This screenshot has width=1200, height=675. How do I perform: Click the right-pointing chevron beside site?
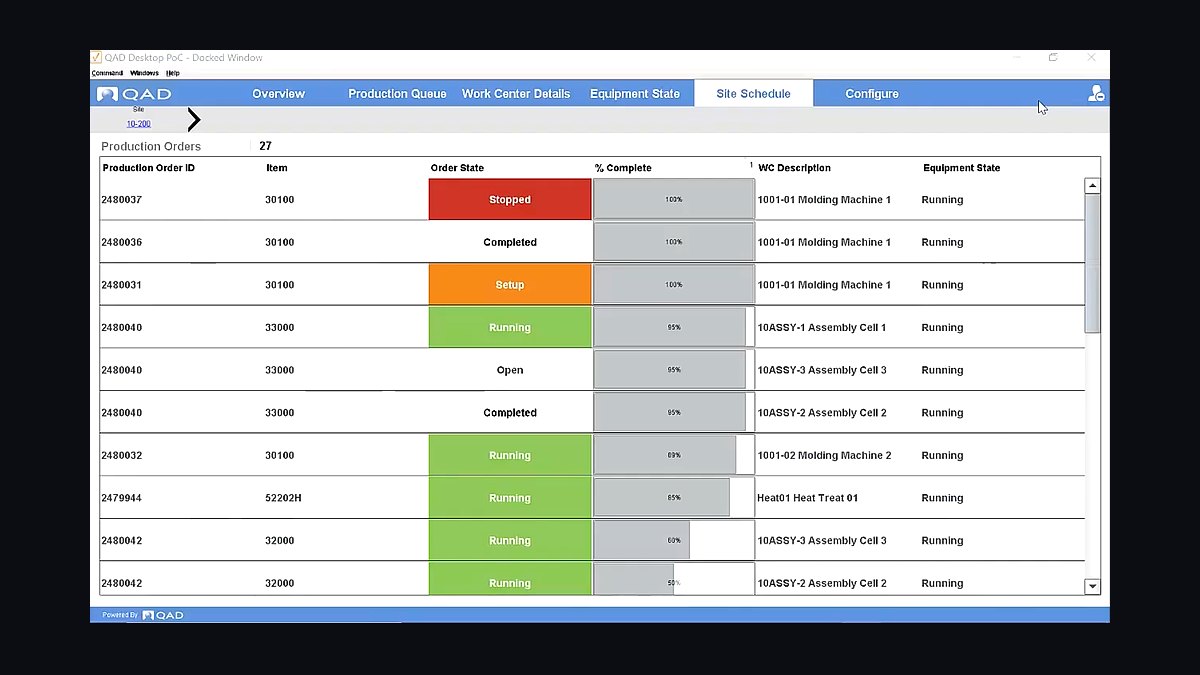pyautogui.click(x=194, y=120)
